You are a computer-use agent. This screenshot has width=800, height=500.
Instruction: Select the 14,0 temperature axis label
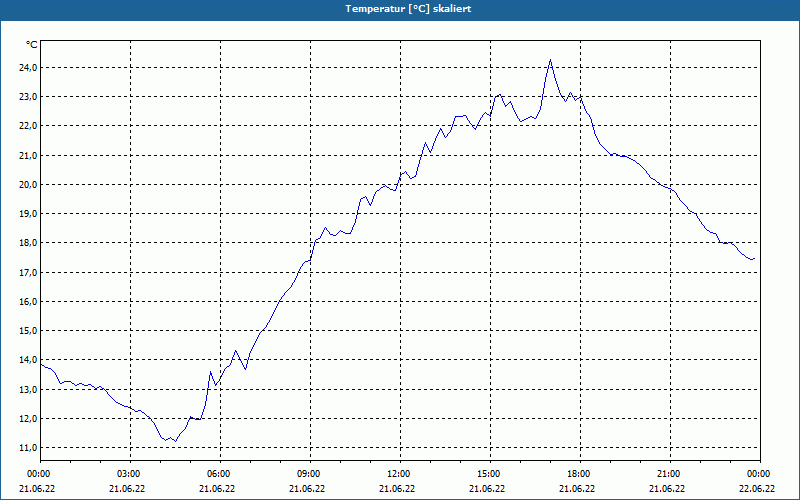(27, 360)
